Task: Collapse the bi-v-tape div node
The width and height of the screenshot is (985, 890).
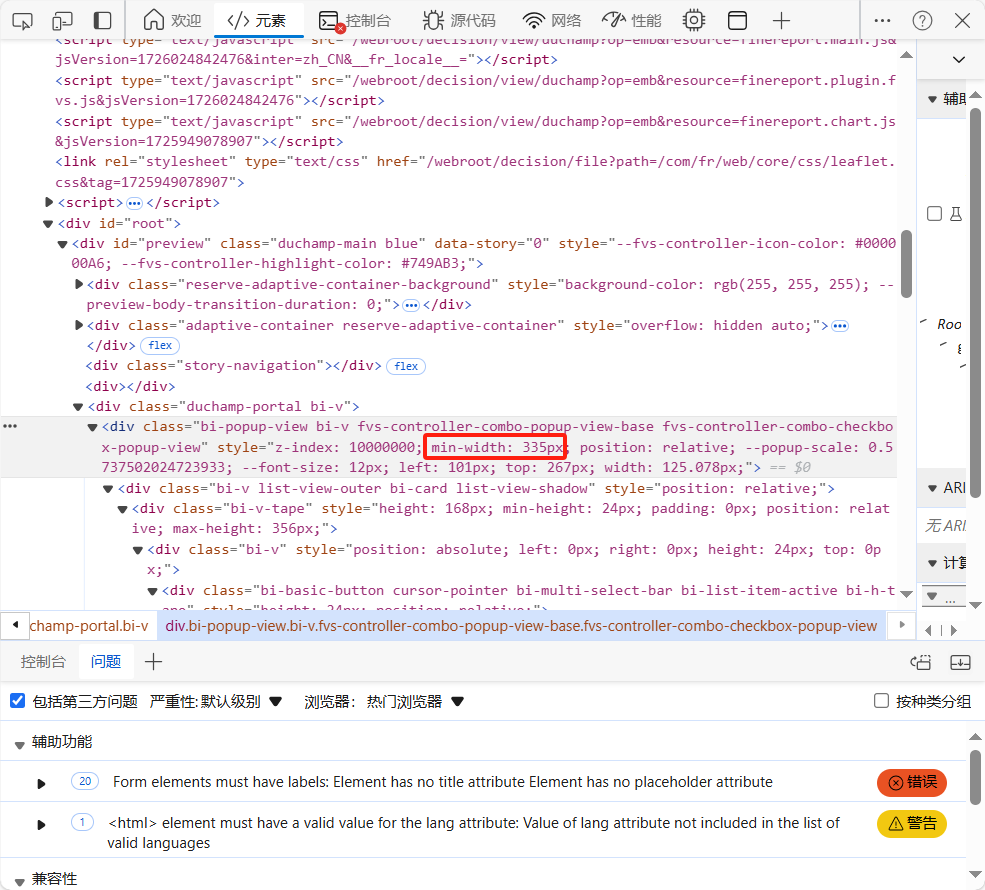Action: click(122, 509)
